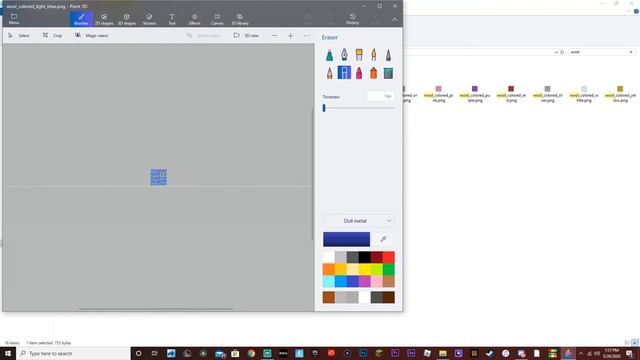The image size is (640, 360).
Task: Open the Paint 3D Menu
Action: pyautogui.click(x=14, y=19)
